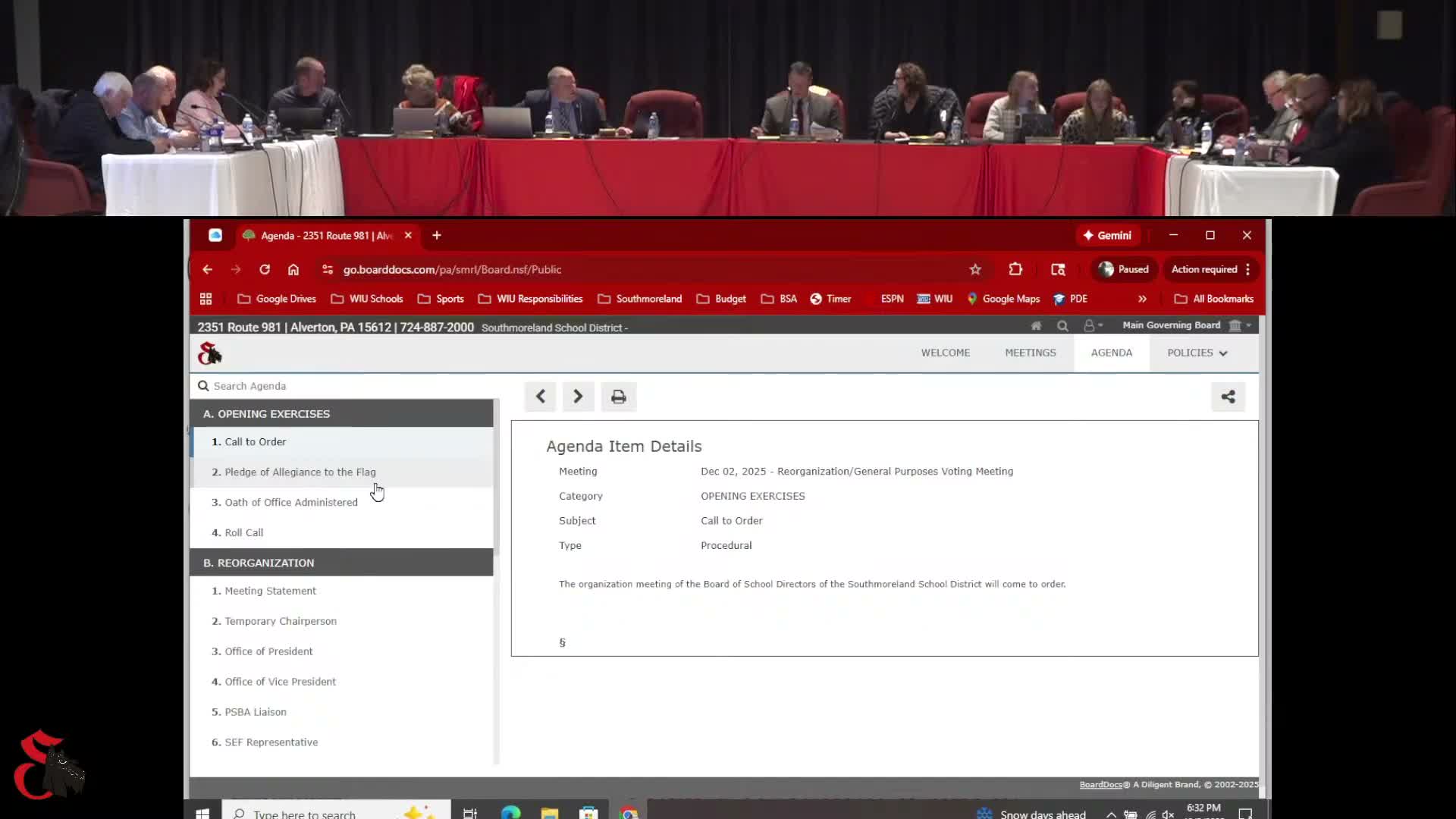This screenshot has height=819, width=1456.
Task: Switch to the Welcome tab
Action: (x=945, y=353)
